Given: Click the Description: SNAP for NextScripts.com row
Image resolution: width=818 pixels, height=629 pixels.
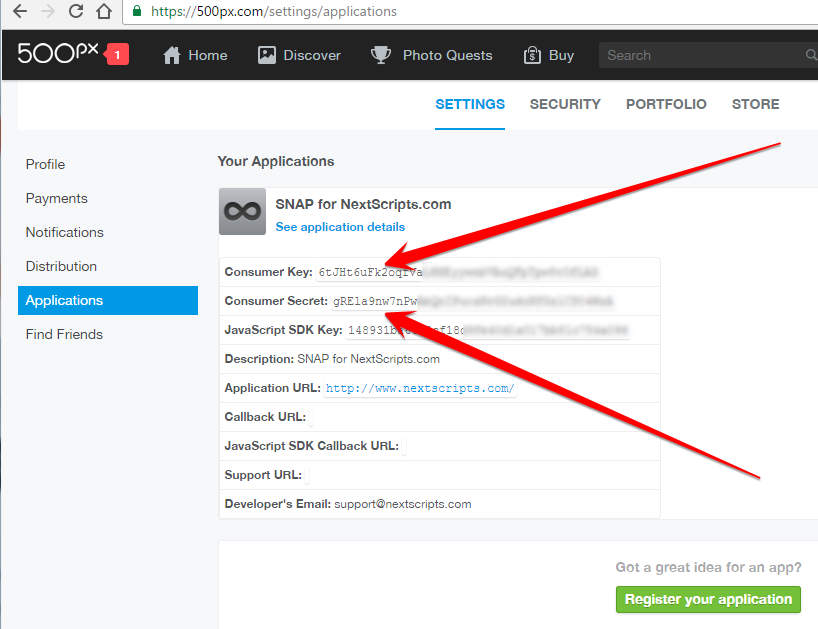Looking at the screenshot, I should 440,359.
